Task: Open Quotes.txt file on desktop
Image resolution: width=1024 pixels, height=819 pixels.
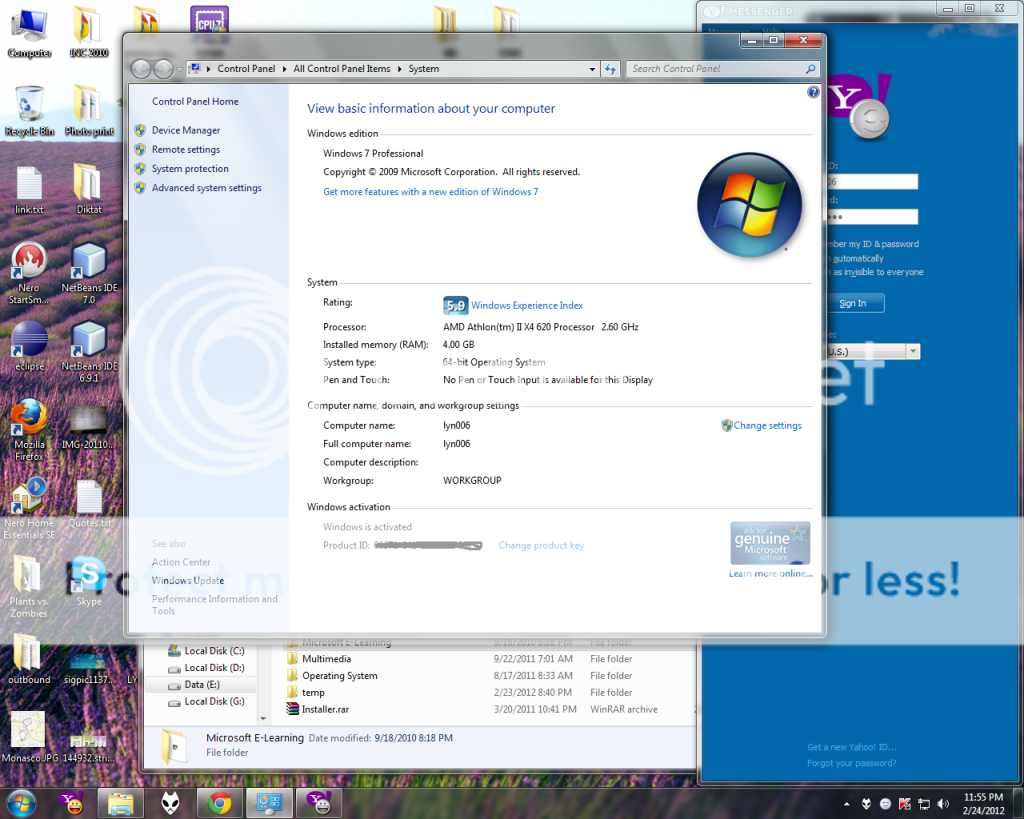Action: [89, 504]
